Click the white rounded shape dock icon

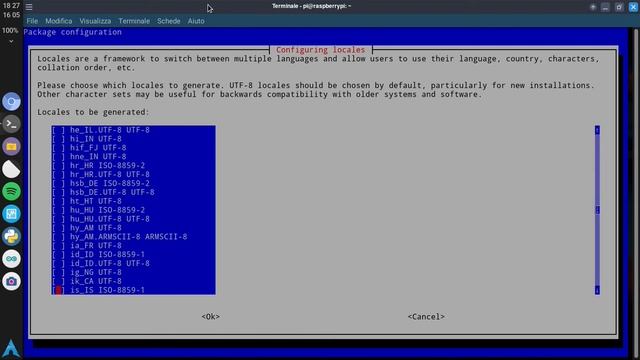11,169
